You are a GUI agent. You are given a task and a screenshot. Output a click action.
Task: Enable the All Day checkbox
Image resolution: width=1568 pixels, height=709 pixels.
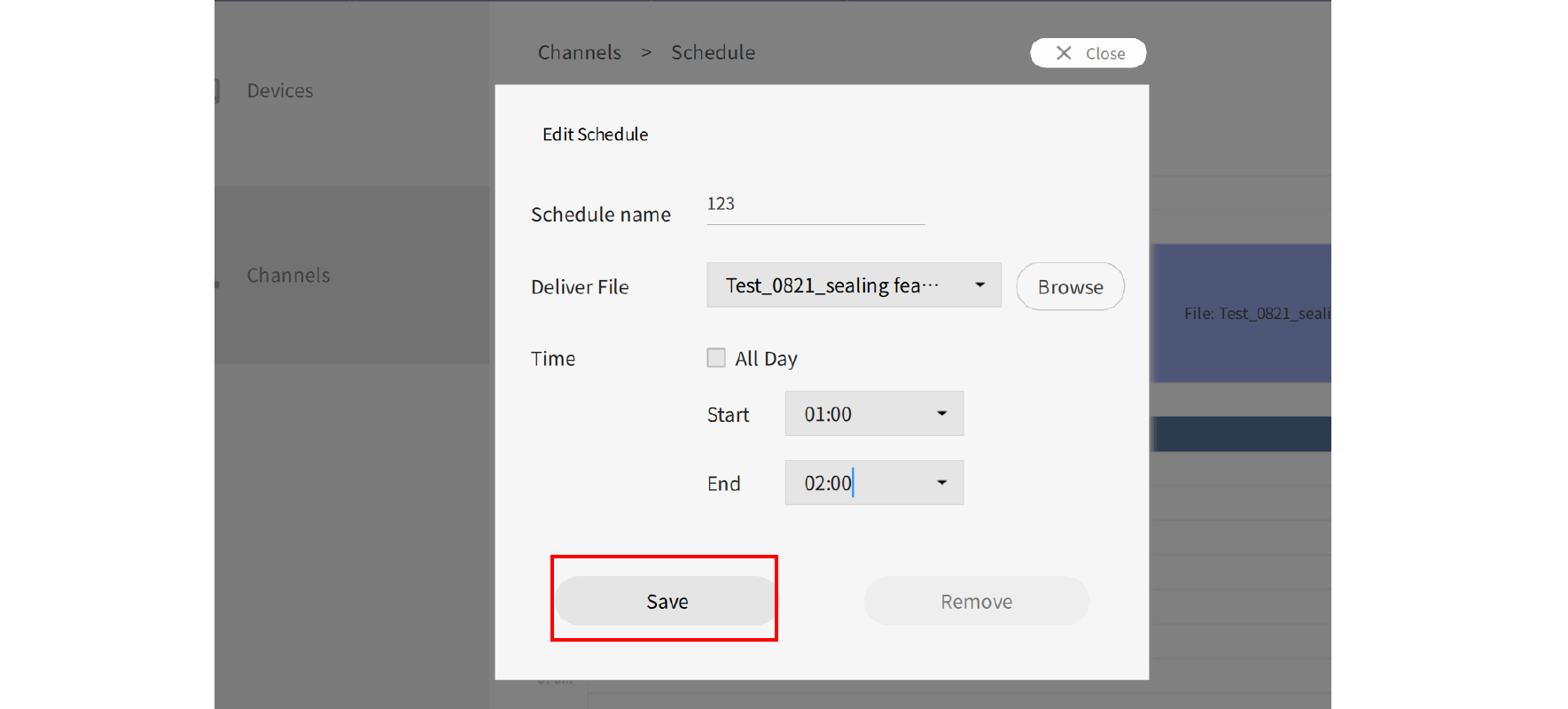(716, 358)
